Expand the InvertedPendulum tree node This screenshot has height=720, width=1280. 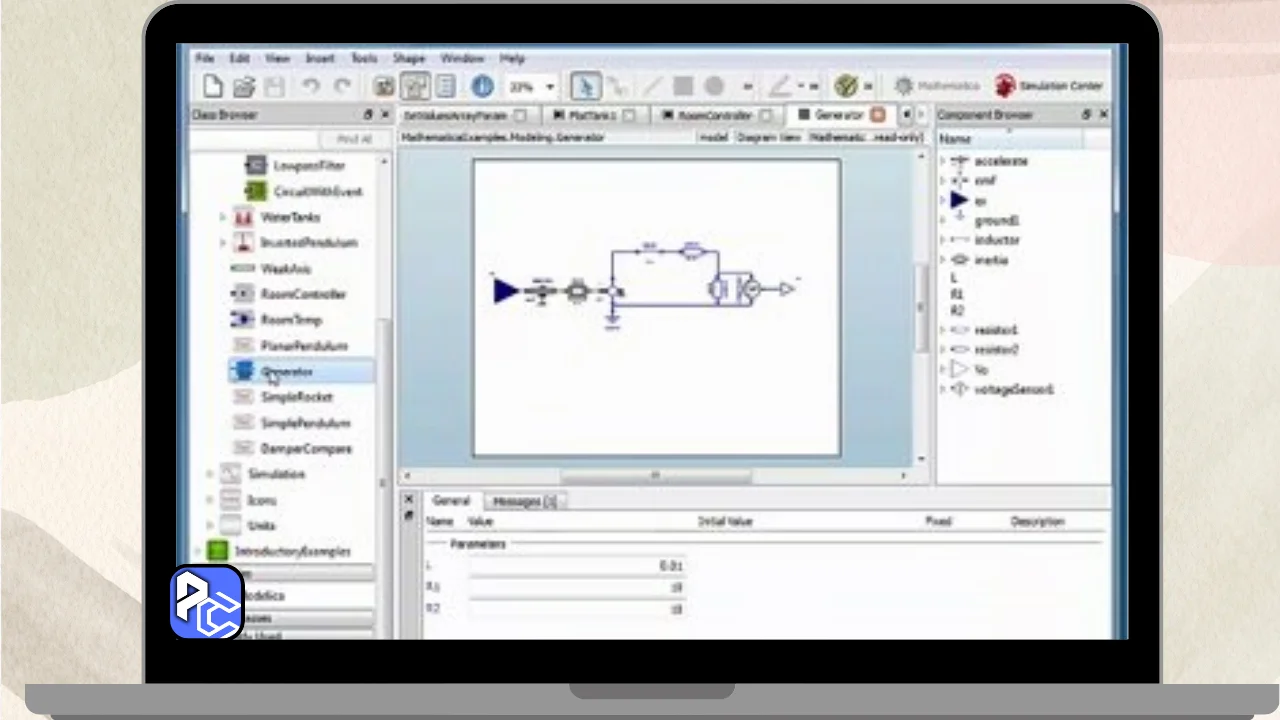(x=222, y=243)
